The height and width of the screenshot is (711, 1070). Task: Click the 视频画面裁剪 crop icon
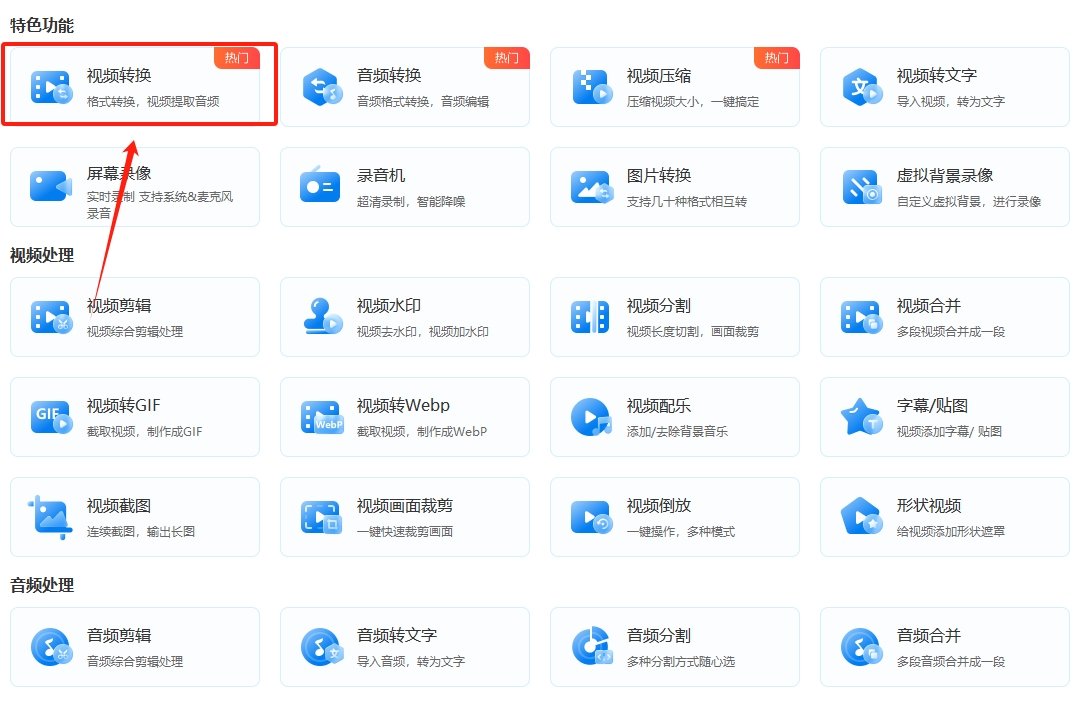(321, 517)
